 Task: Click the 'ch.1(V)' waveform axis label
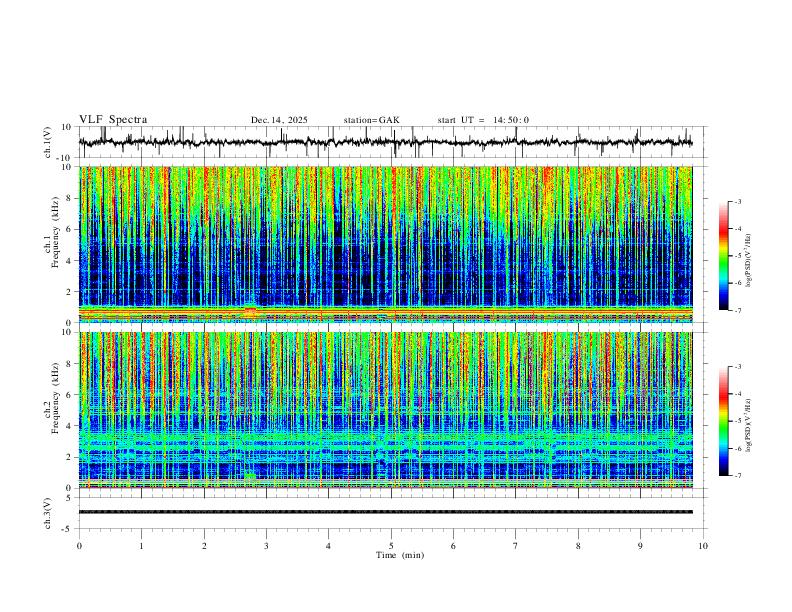48,142
